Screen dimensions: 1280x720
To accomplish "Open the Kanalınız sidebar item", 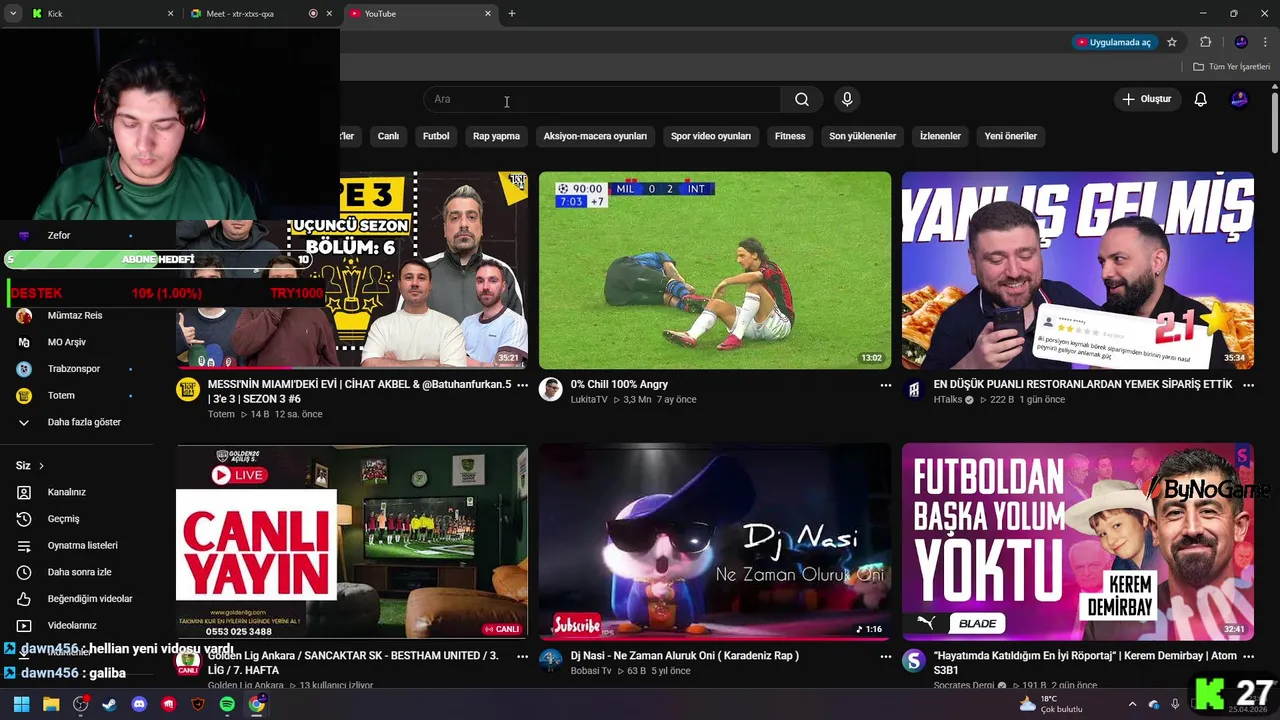I will click(x=66, y=492).
